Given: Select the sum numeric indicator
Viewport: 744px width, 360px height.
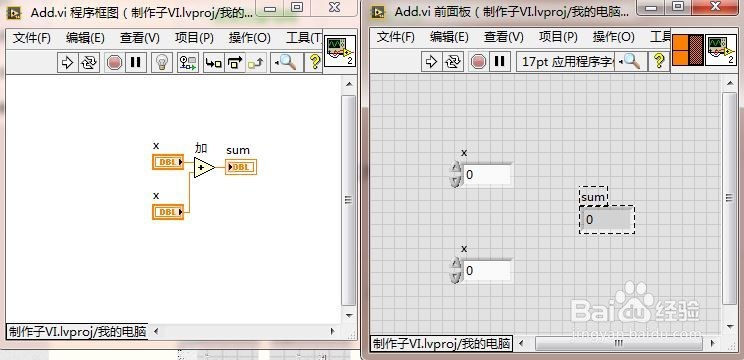Looking at the screenshot, I should coord(607,220).
